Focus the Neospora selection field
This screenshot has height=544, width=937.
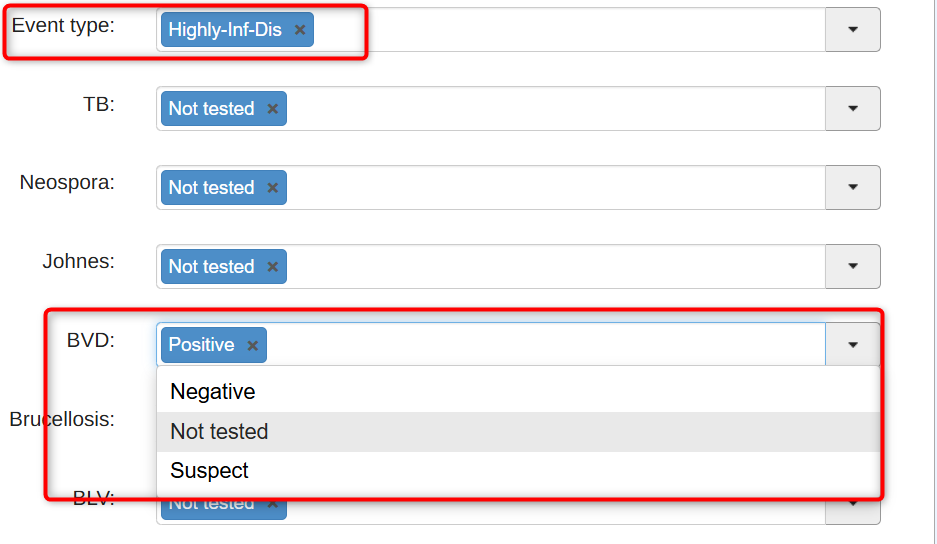[550, 188]
